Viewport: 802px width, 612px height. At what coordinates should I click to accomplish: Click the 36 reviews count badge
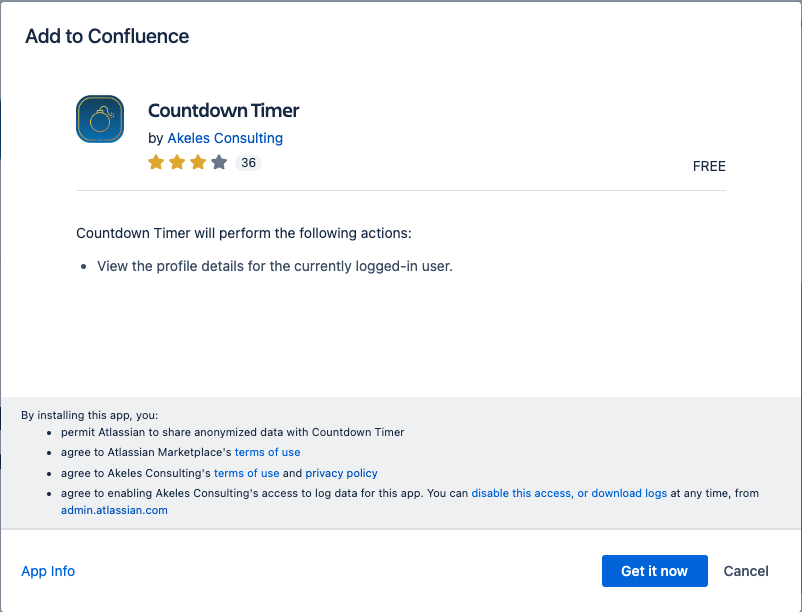pyautogui.click(x=248, y=161)
